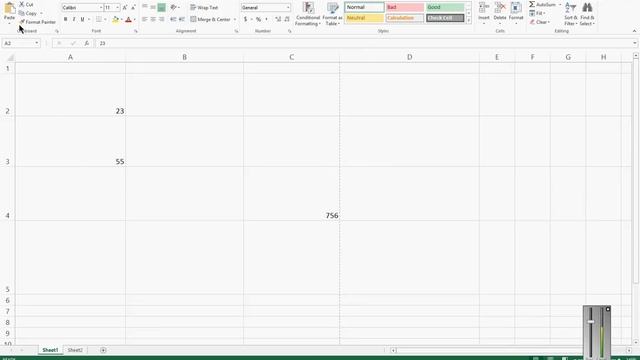Toggle italic formatting
This screenshot has height=360, width=640.
[74, 19]
